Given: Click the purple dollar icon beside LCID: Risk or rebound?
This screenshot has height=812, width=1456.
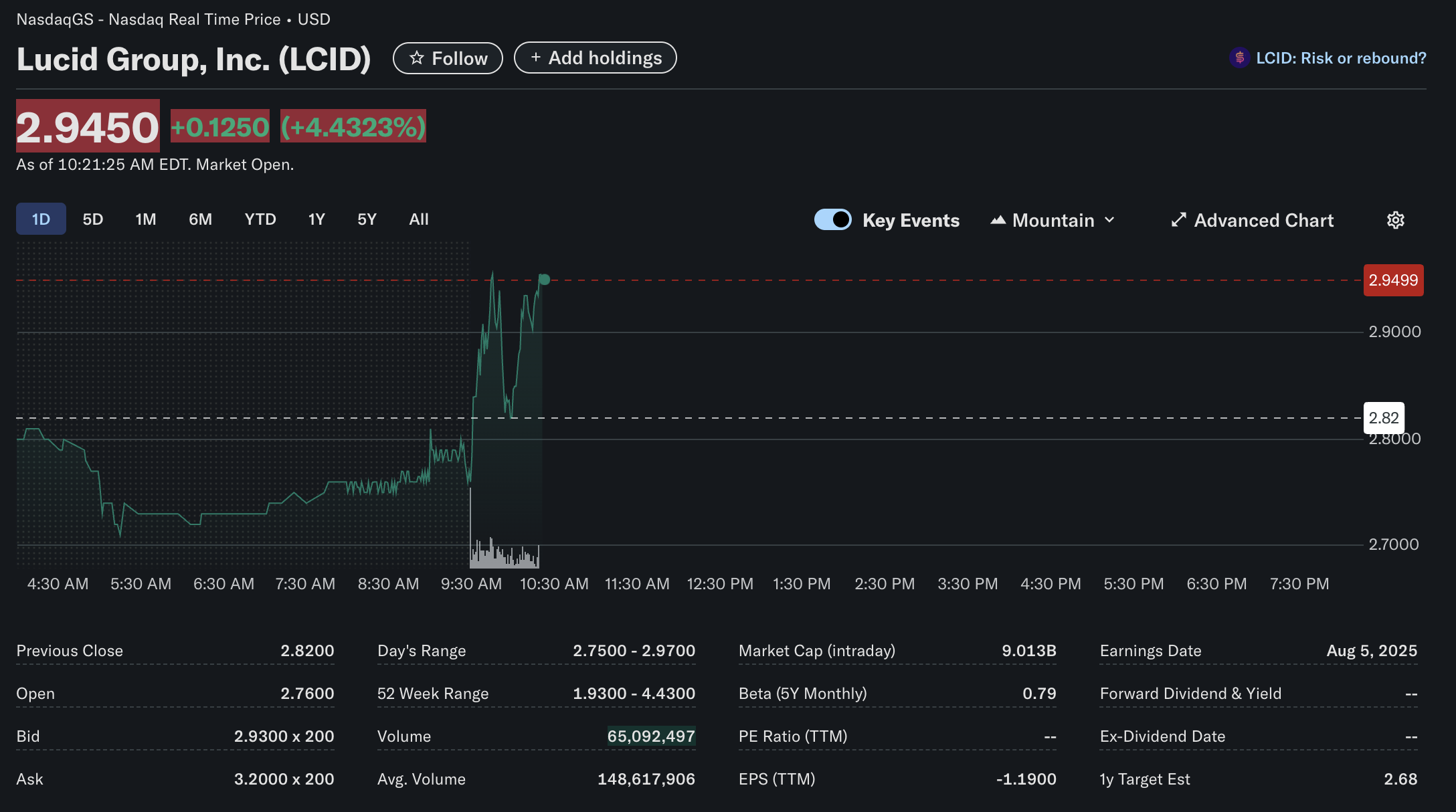Looking at the screenshot, I should point(1239,58).
